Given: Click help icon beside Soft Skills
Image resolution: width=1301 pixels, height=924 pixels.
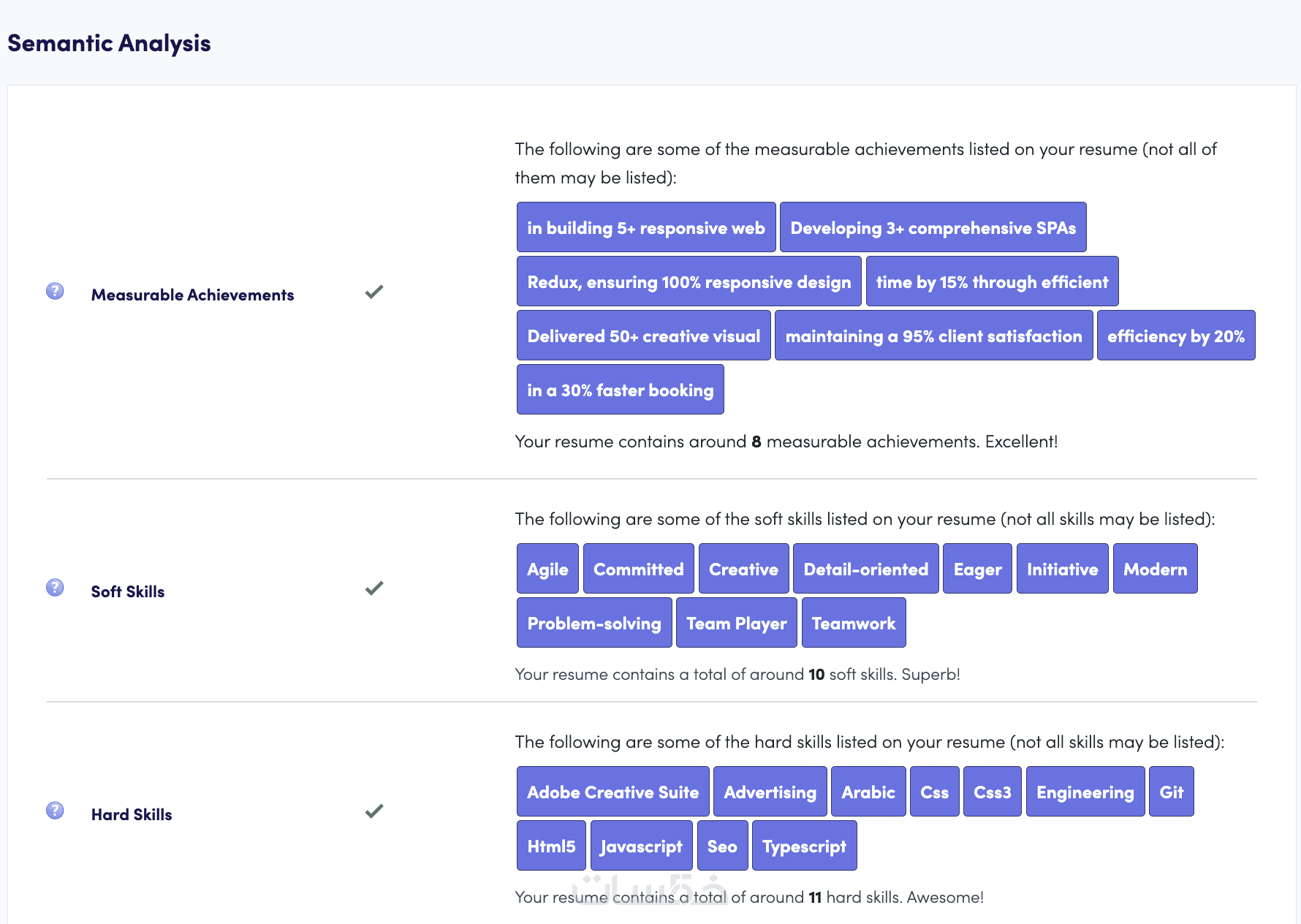Looking at the screenshot, I should (55, 588).
